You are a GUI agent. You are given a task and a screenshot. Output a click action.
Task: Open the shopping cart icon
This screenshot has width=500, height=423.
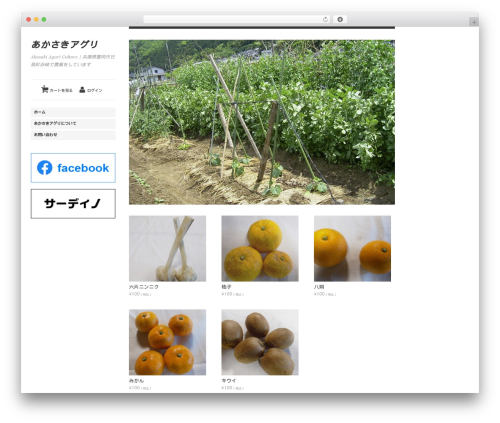click(45, 89)
